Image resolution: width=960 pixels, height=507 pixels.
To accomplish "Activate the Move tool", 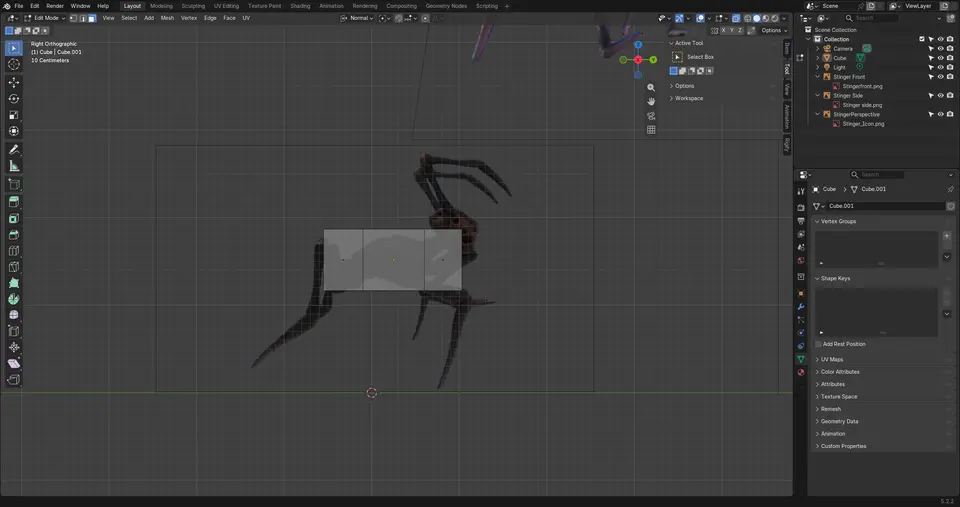I will [13, 82].
